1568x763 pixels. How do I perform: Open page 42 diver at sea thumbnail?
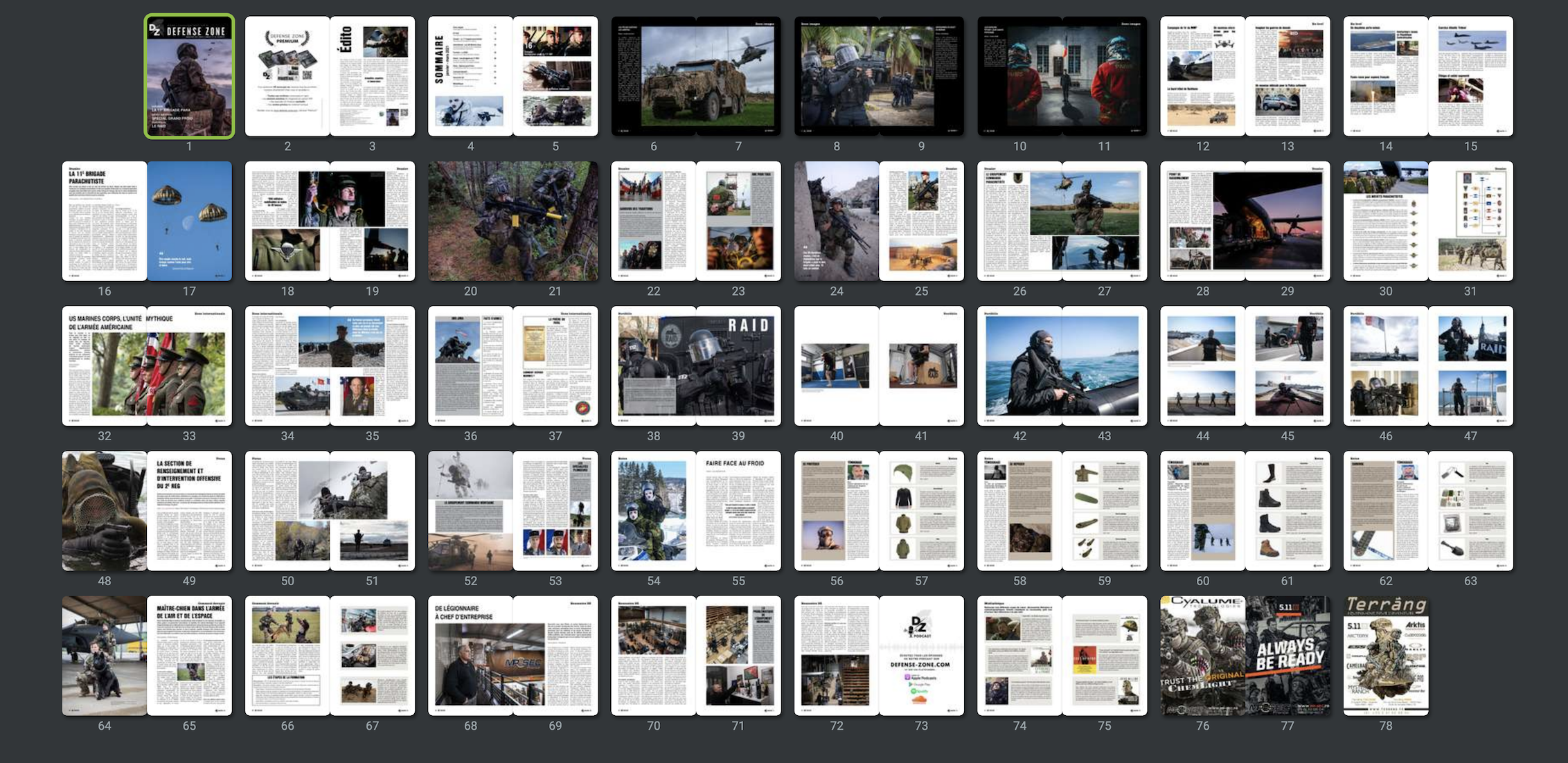(1019, 366)
